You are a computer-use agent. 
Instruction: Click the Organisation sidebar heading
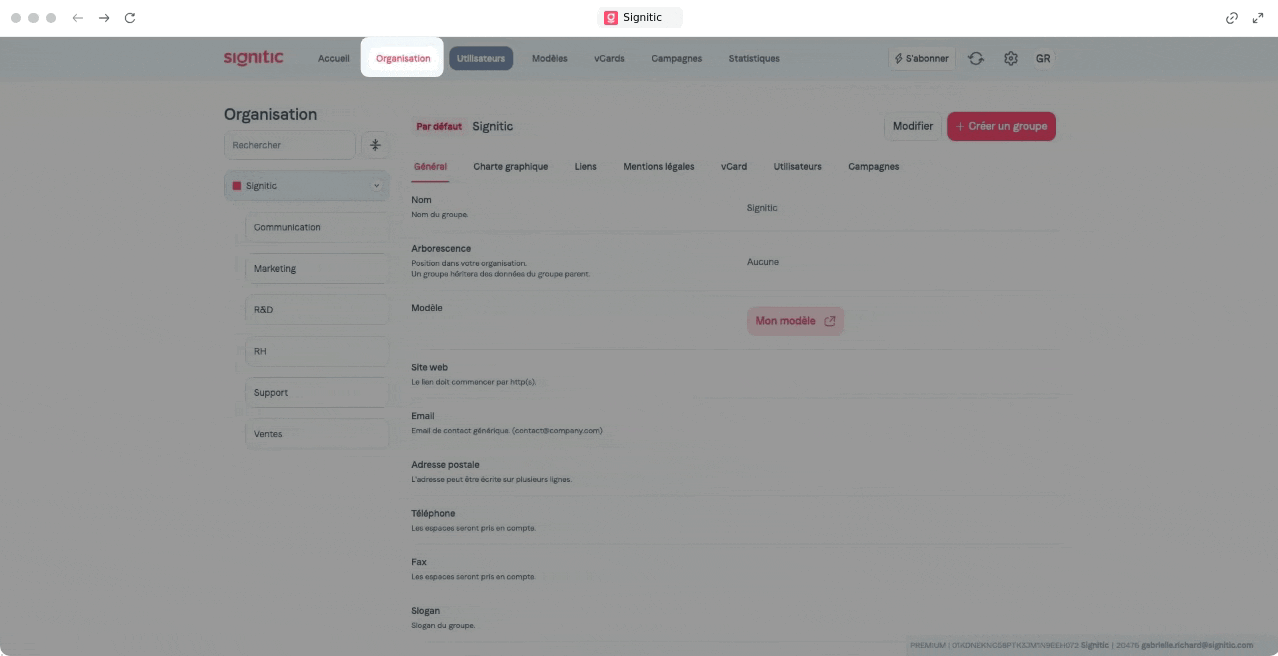[x=270, y=114]
